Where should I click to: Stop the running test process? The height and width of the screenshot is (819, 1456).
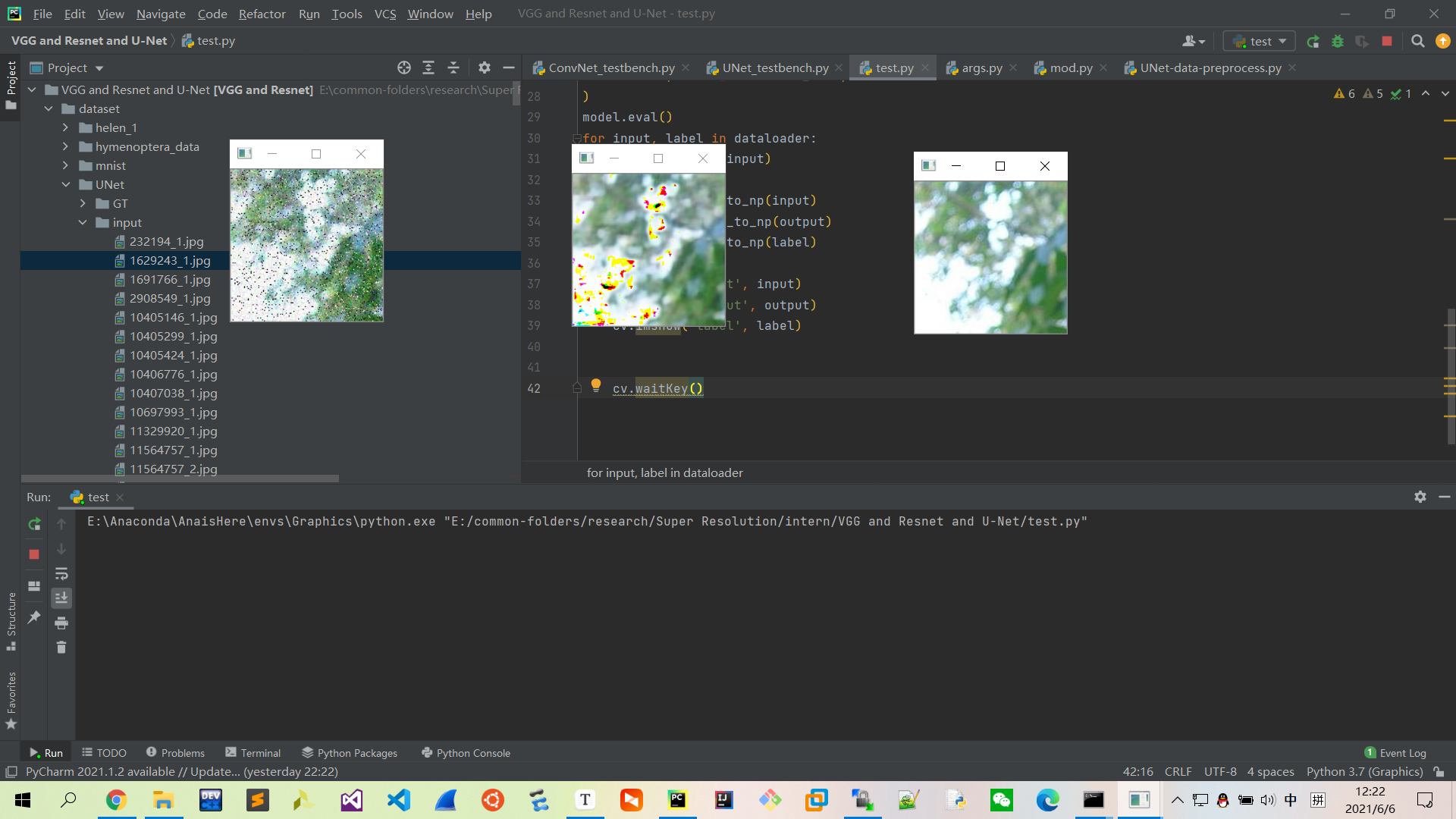coord(1386,42)
